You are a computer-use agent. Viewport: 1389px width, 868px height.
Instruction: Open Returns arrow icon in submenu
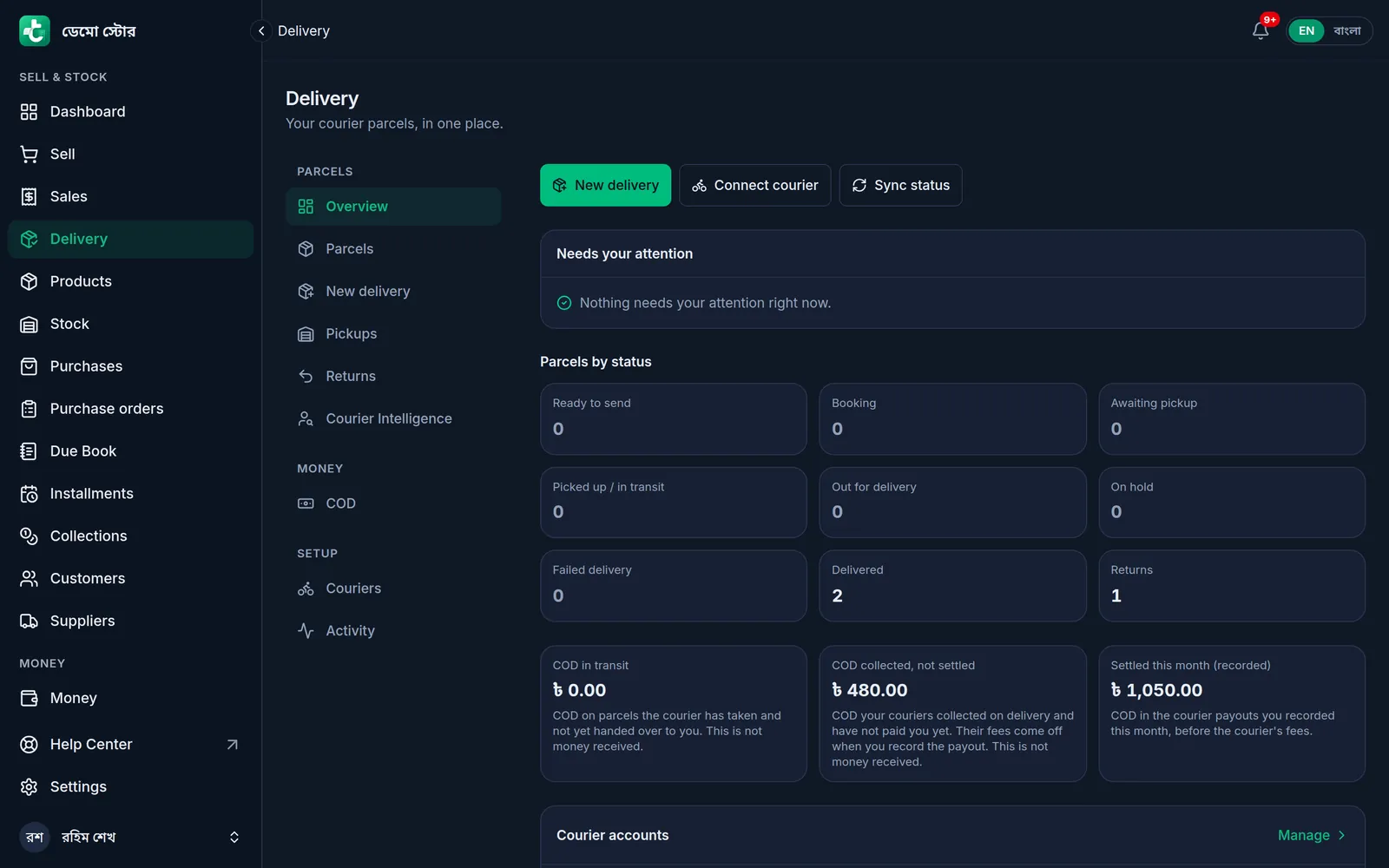tap(306, 376)
